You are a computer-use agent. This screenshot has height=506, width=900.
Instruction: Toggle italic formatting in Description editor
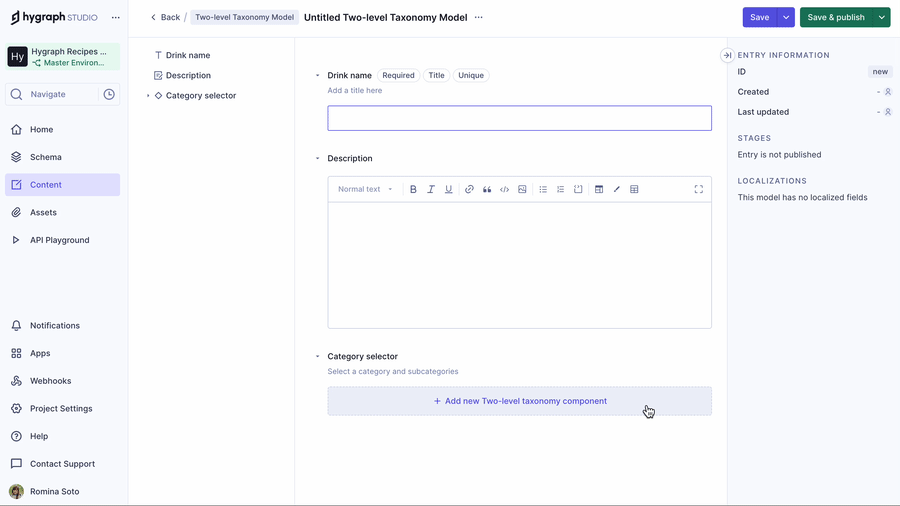[x=431, y=189]
